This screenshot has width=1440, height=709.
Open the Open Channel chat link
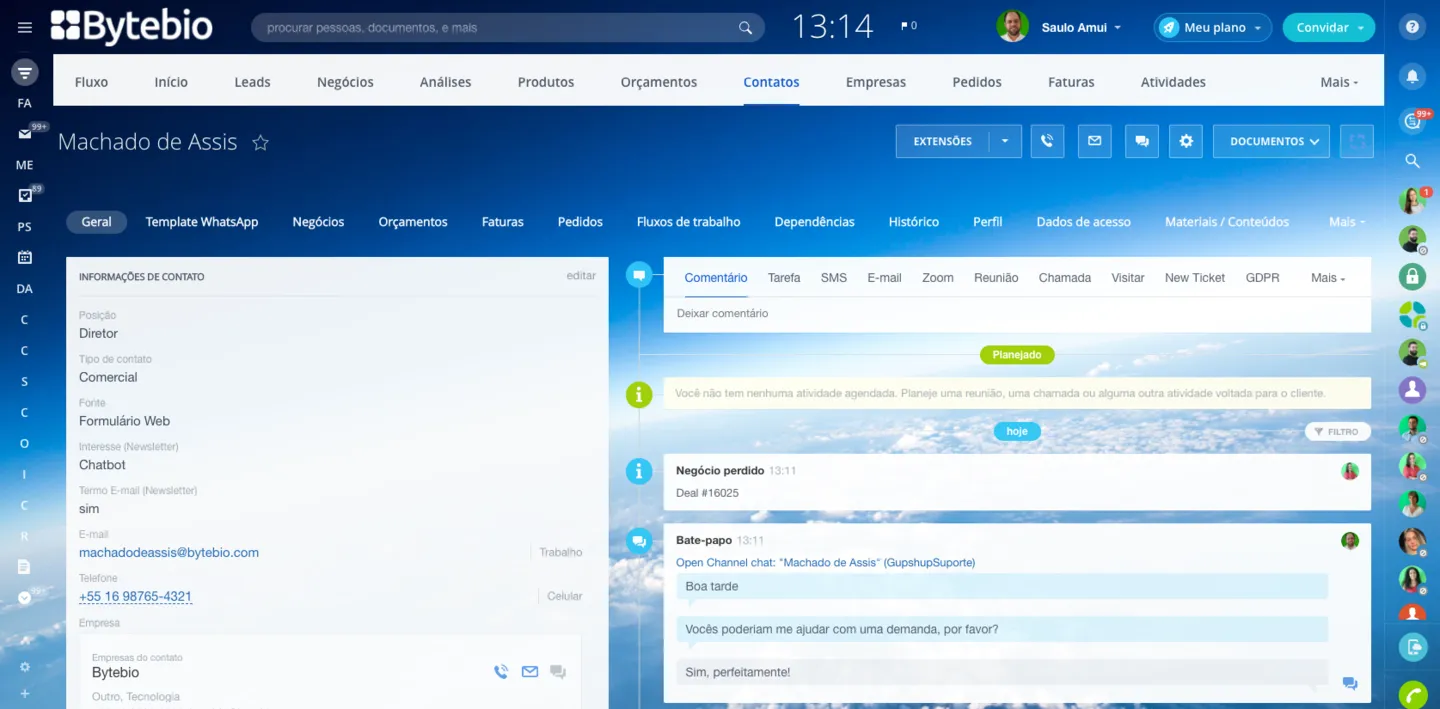[825, 563]
